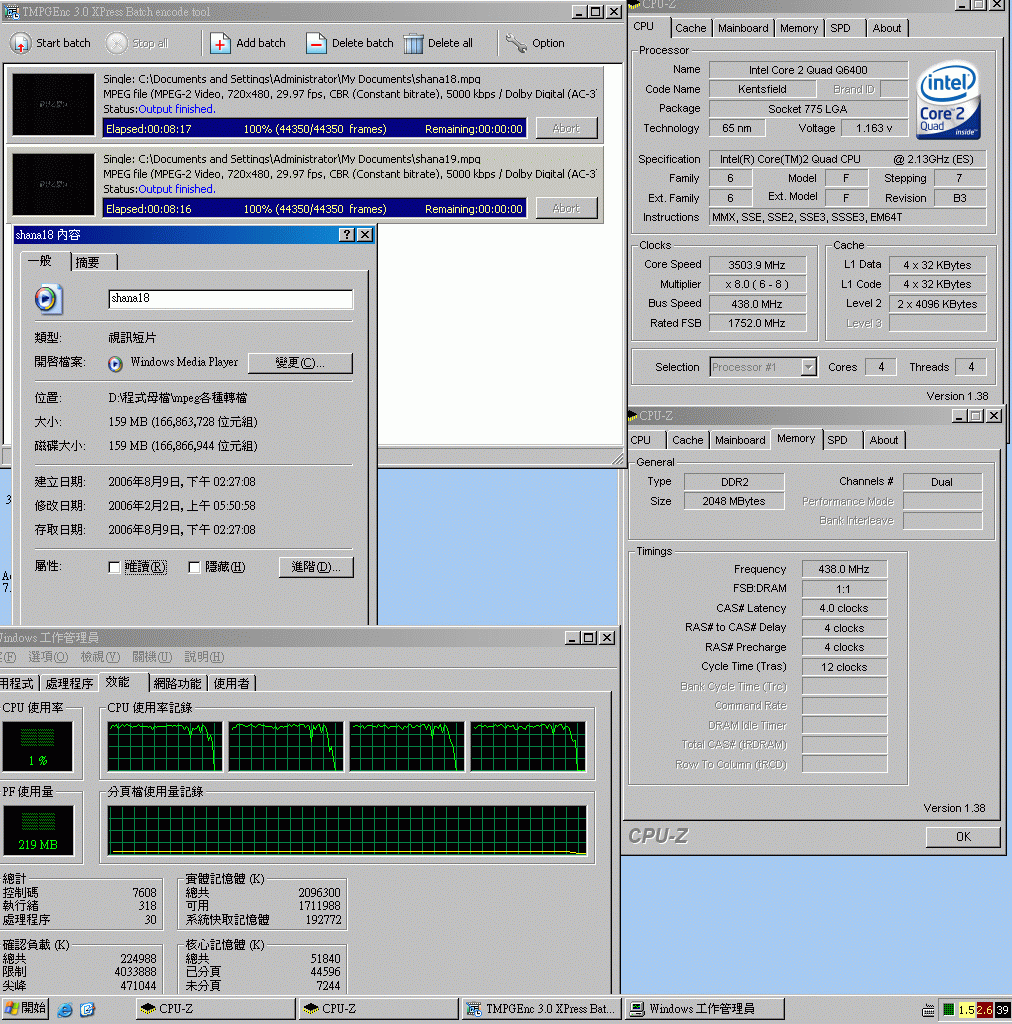Open Internet Explorer from quick launch
1012x1024 pixels.
click(x=65, y=1010)
